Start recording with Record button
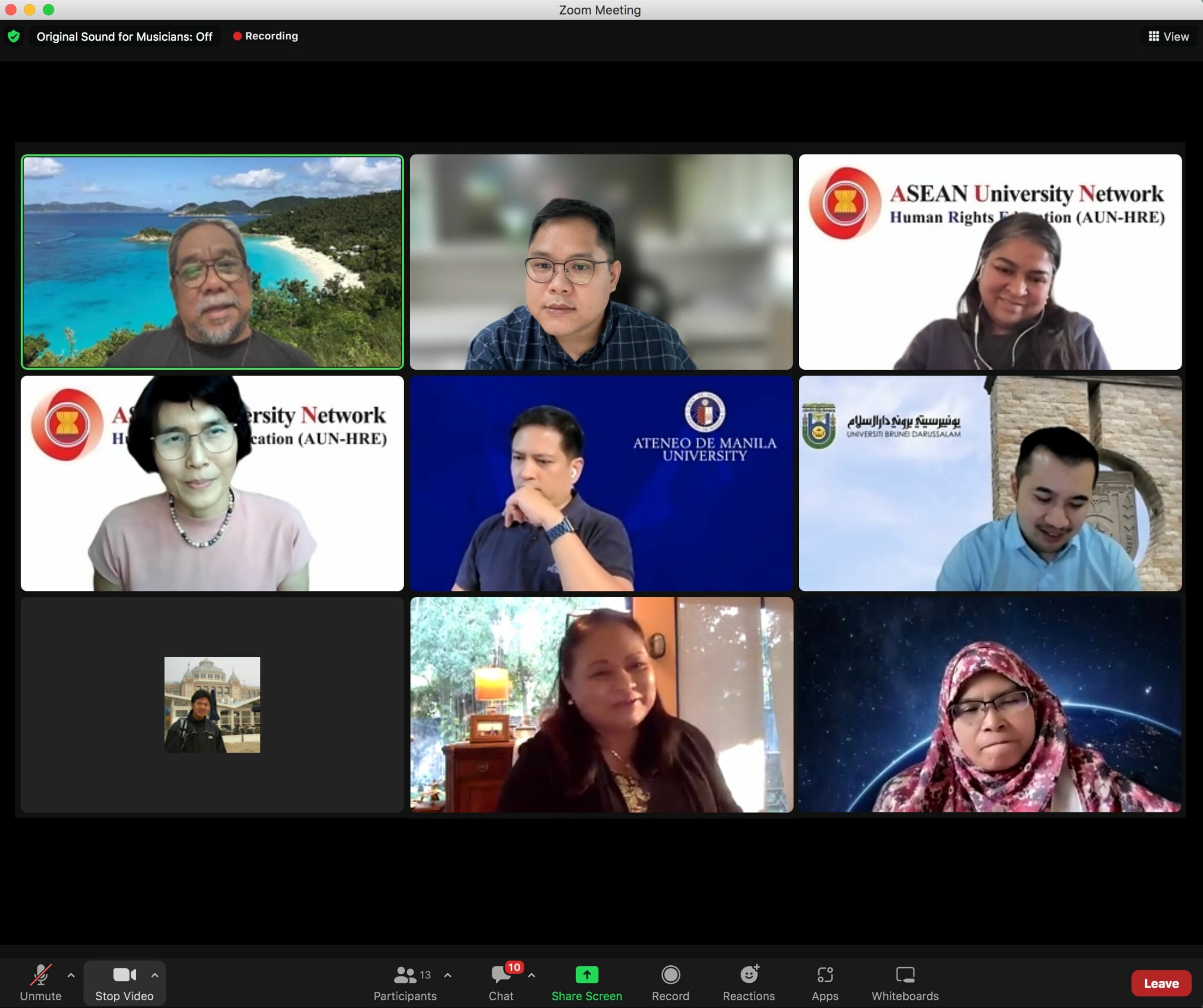 pos(670,983)
